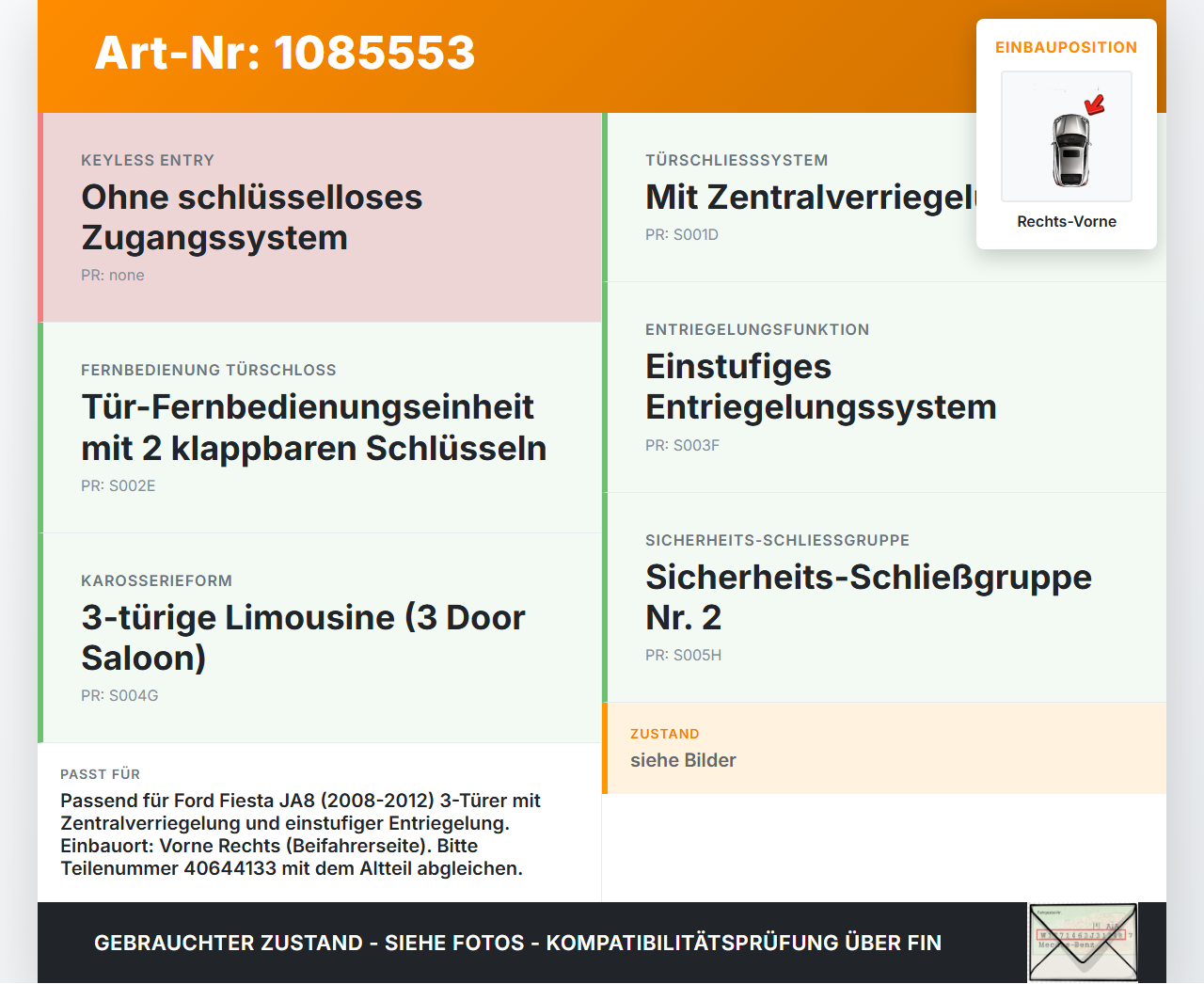Click the car position image under Einbauposition
This screenshot has width=1204, height=984.
pos(1067,136)
